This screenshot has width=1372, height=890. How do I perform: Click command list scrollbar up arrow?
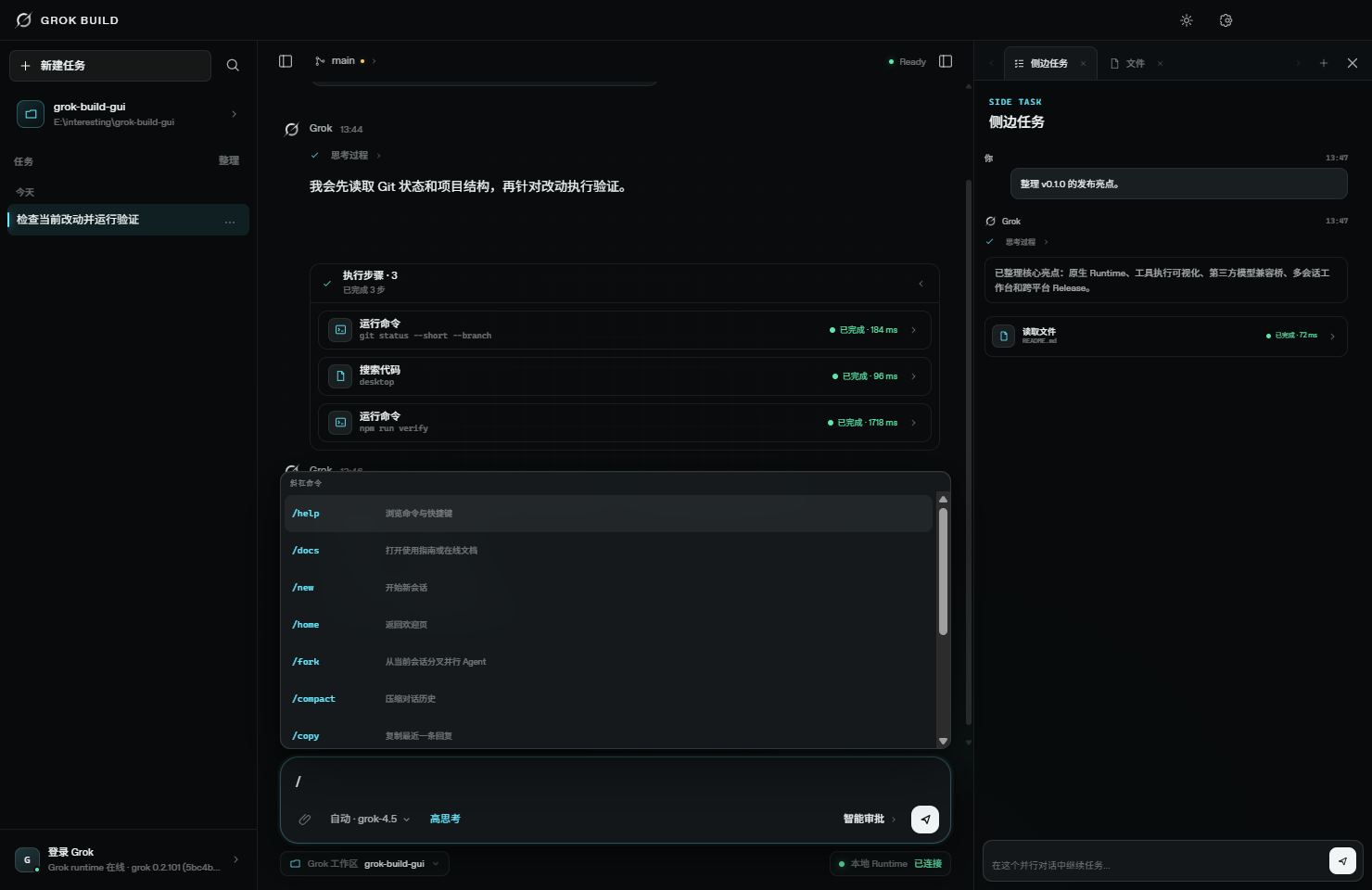943,499
